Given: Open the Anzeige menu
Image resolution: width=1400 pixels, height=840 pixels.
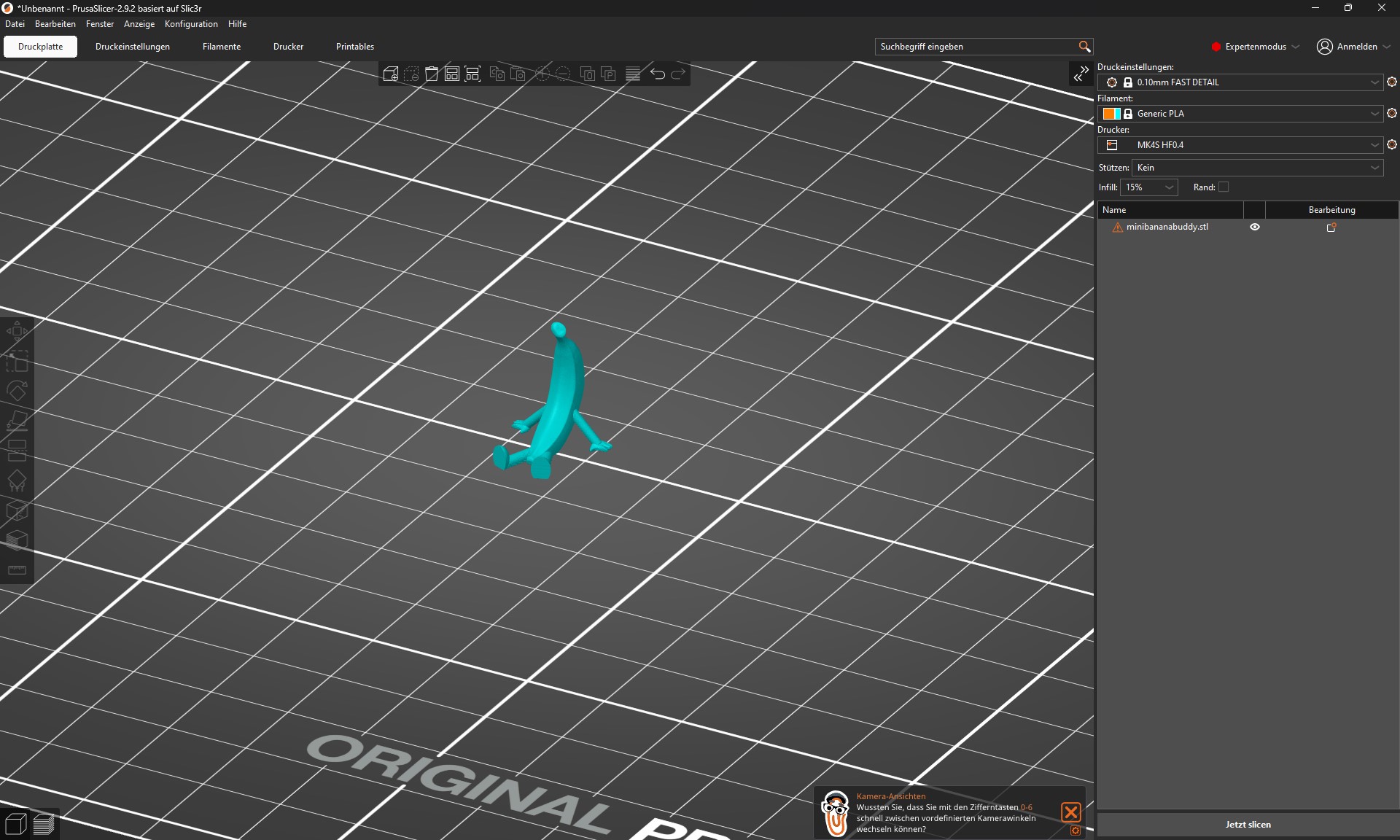Looking at the screenshot, I should click(139, 24).
